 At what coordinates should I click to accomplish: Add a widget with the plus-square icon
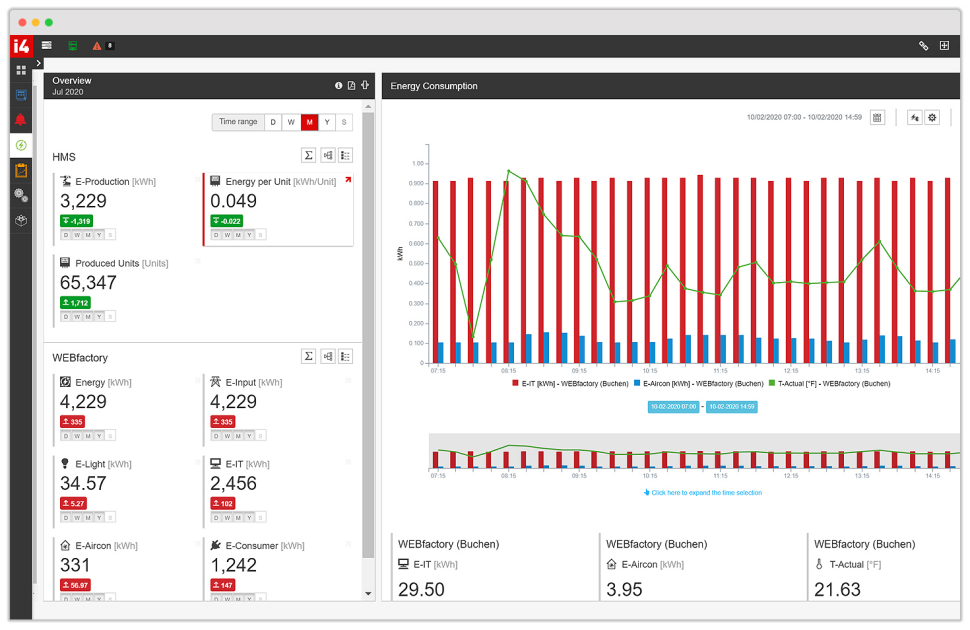(944, 46)
